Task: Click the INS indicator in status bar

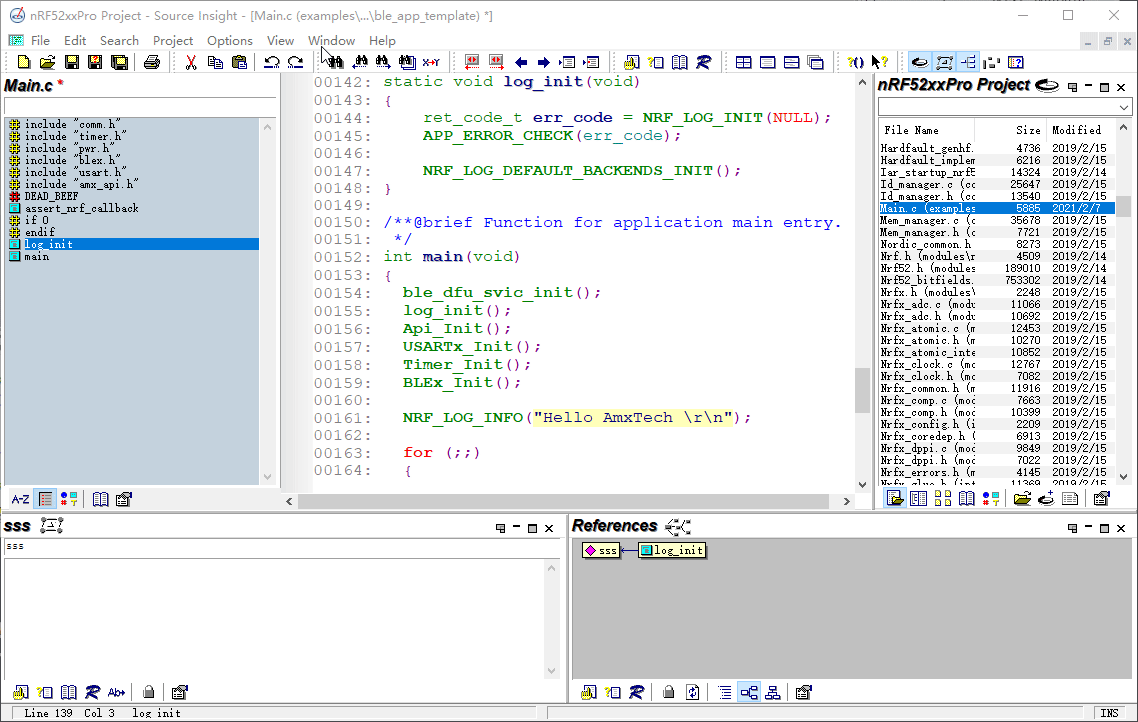Action: pyautogui.click(x=1109, y=713)
